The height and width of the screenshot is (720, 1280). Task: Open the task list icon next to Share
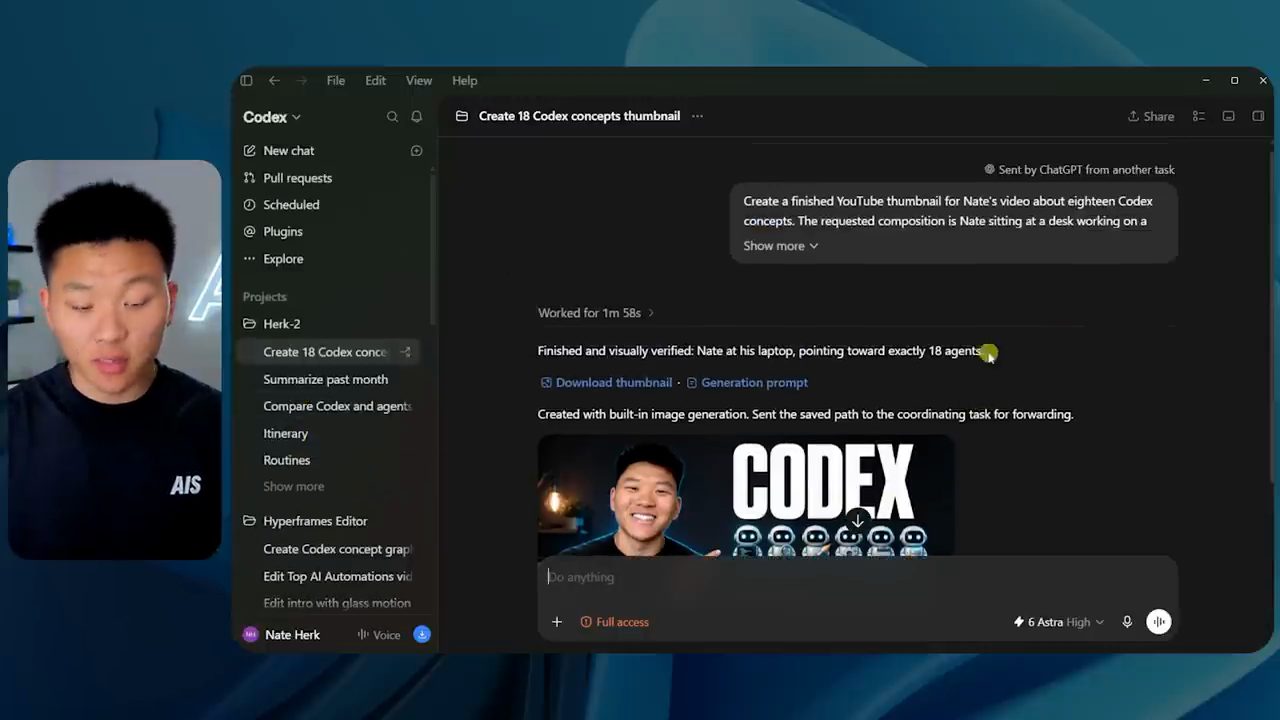pos(1198,116)
